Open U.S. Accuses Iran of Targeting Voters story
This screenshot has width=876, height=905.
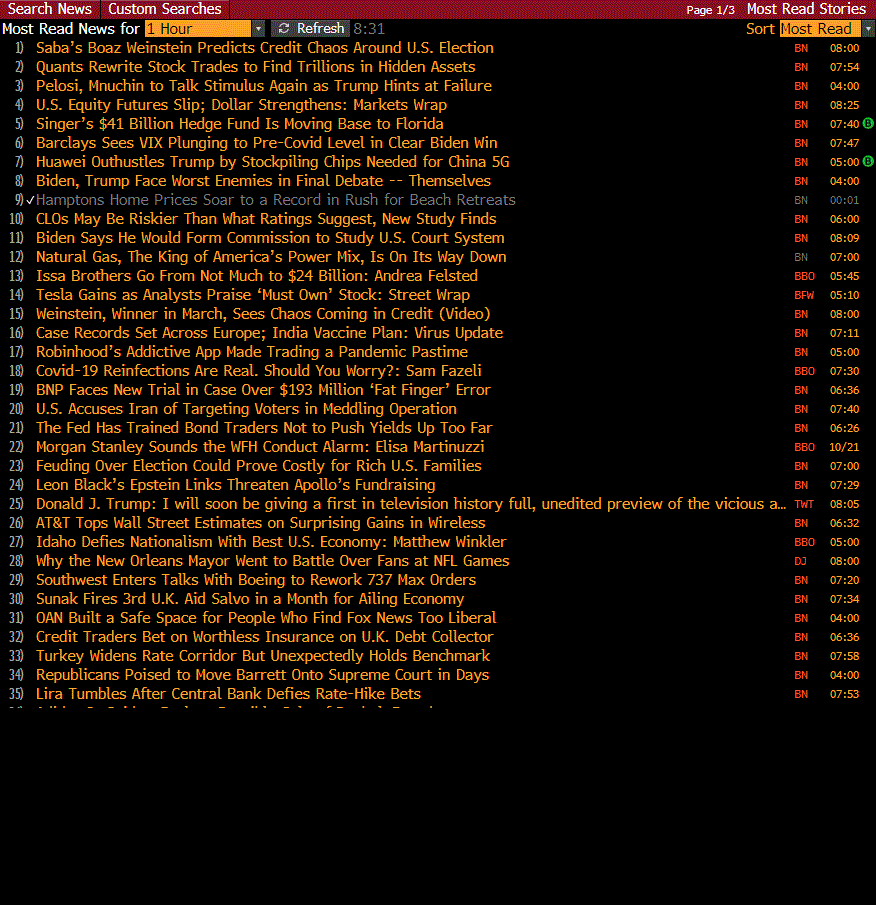[x=246, y=409]
